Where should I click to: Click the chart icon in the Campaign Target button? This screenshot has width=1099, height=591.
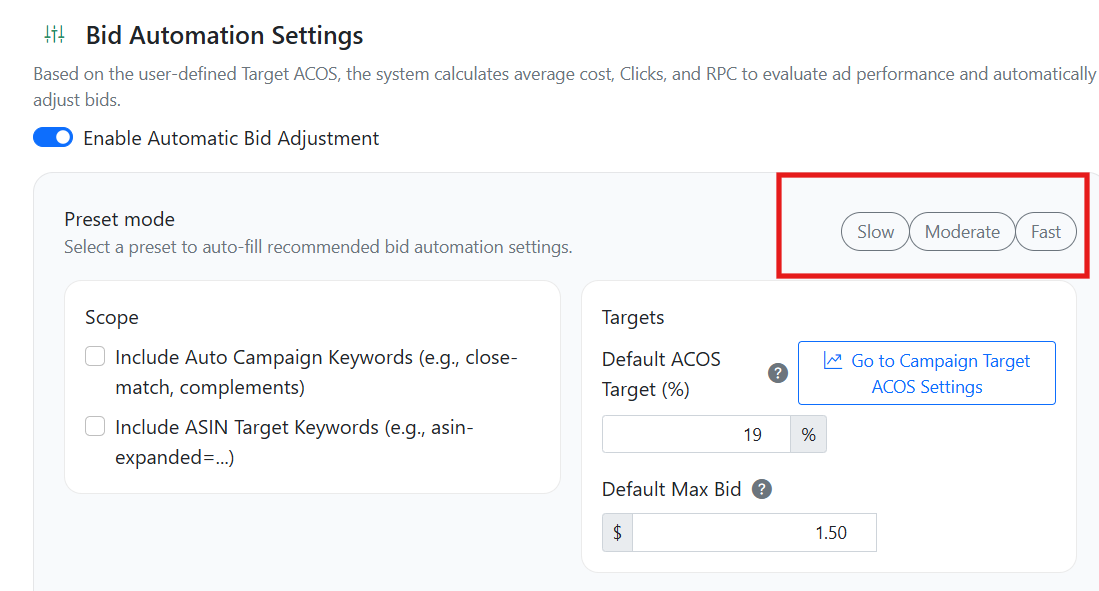click(832, 361)
